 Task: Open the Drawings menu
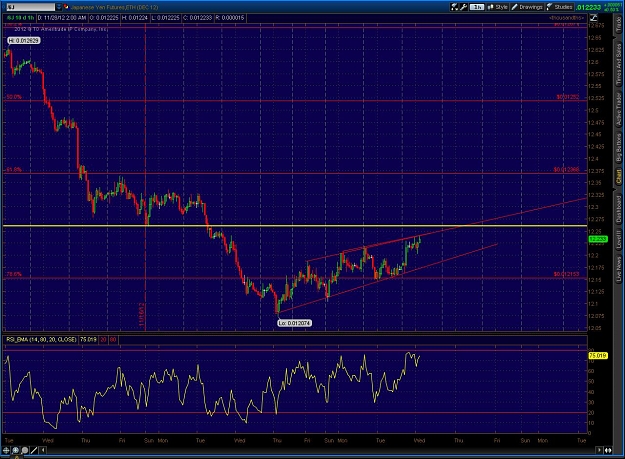[527, 7]
